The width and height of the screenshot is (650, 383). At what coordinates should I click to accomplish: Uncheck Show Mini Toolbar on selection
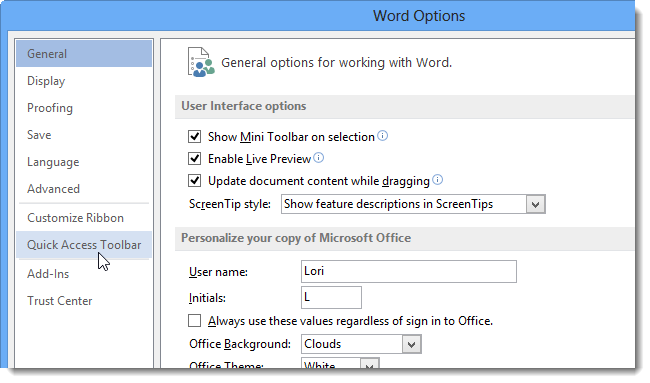[x=194, y=136]
